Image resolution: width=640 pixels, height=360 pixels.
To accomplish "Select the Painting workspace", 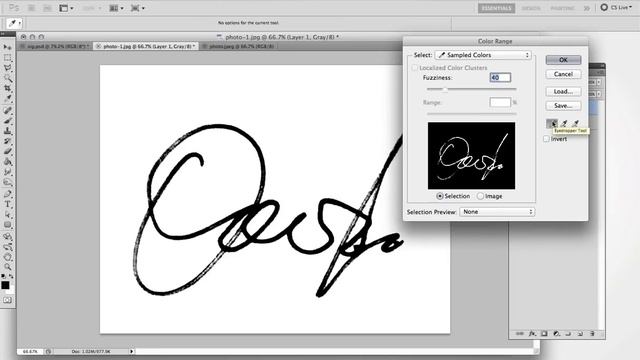I will [562, 8].
